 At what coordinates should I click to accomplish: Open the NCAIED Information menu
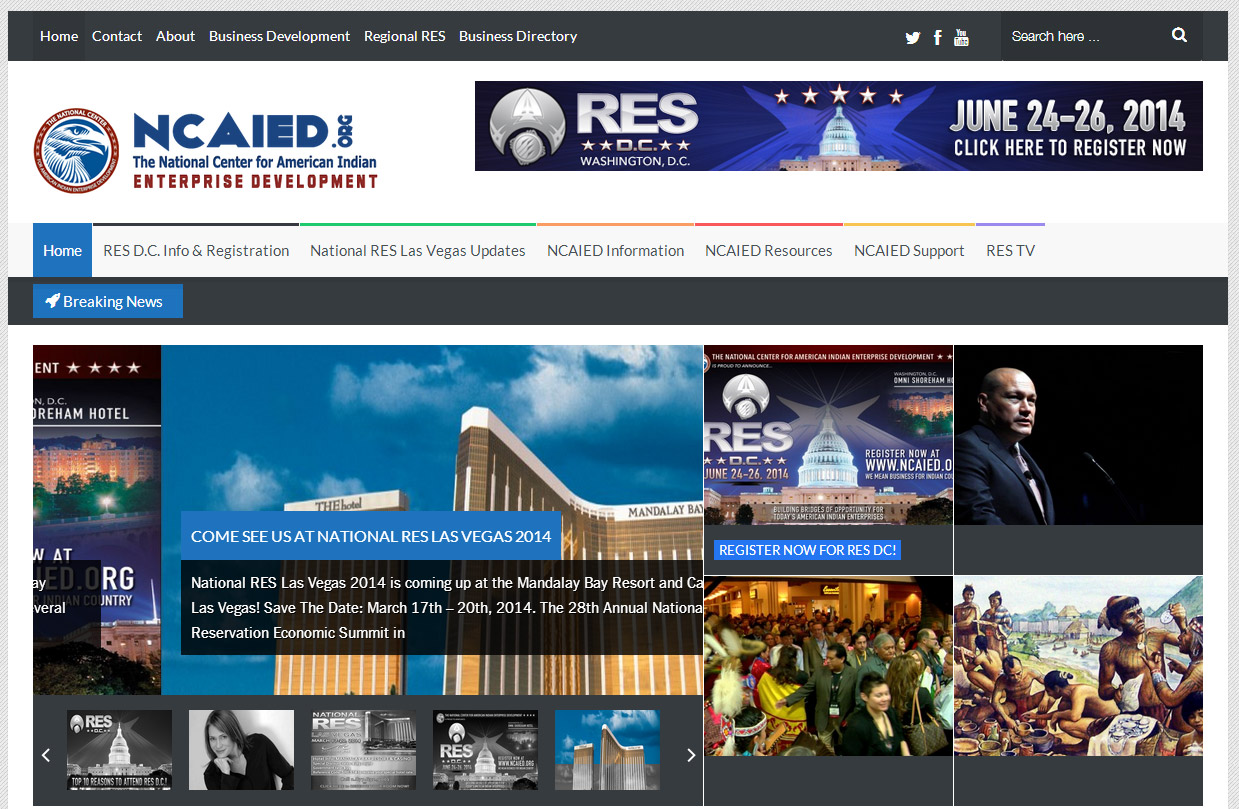click(615, 250)
